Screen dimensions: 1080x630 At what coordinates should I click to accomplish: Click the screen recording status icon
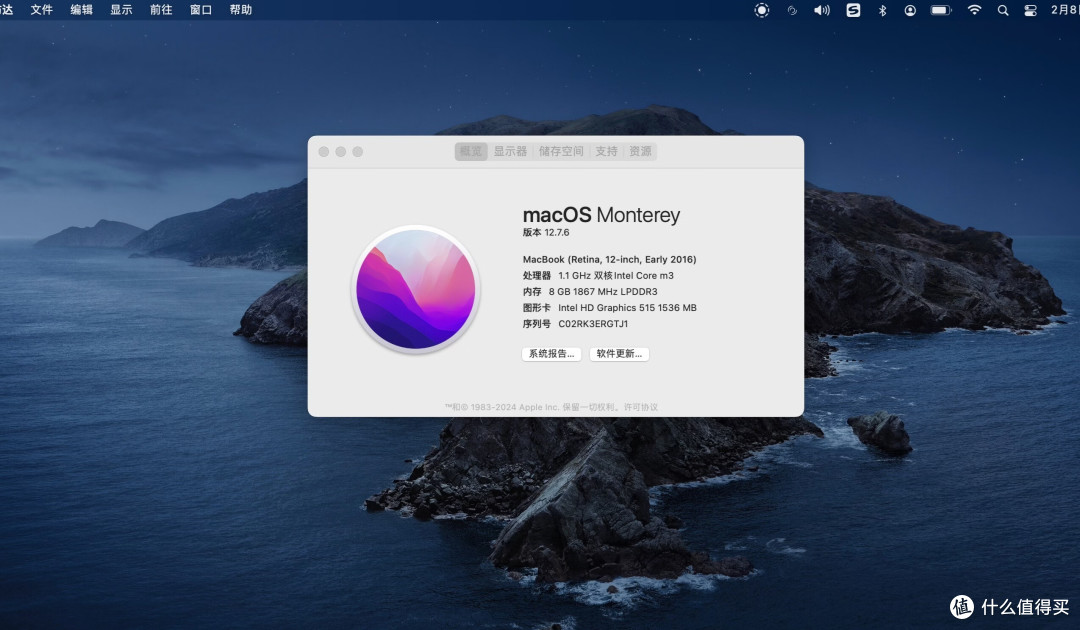[x=762, y=10]
